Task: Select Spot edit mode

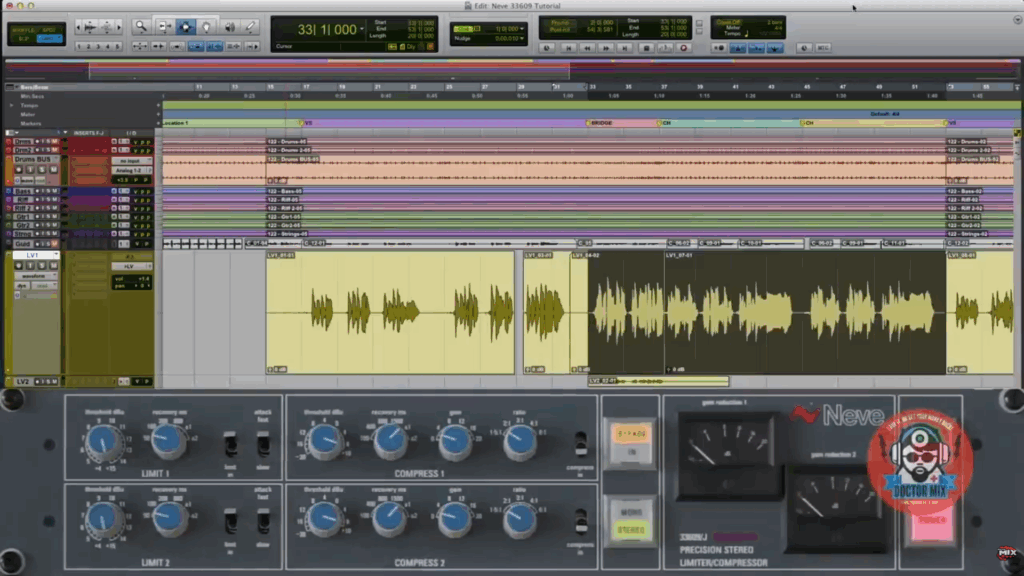Action: [50, 30]
